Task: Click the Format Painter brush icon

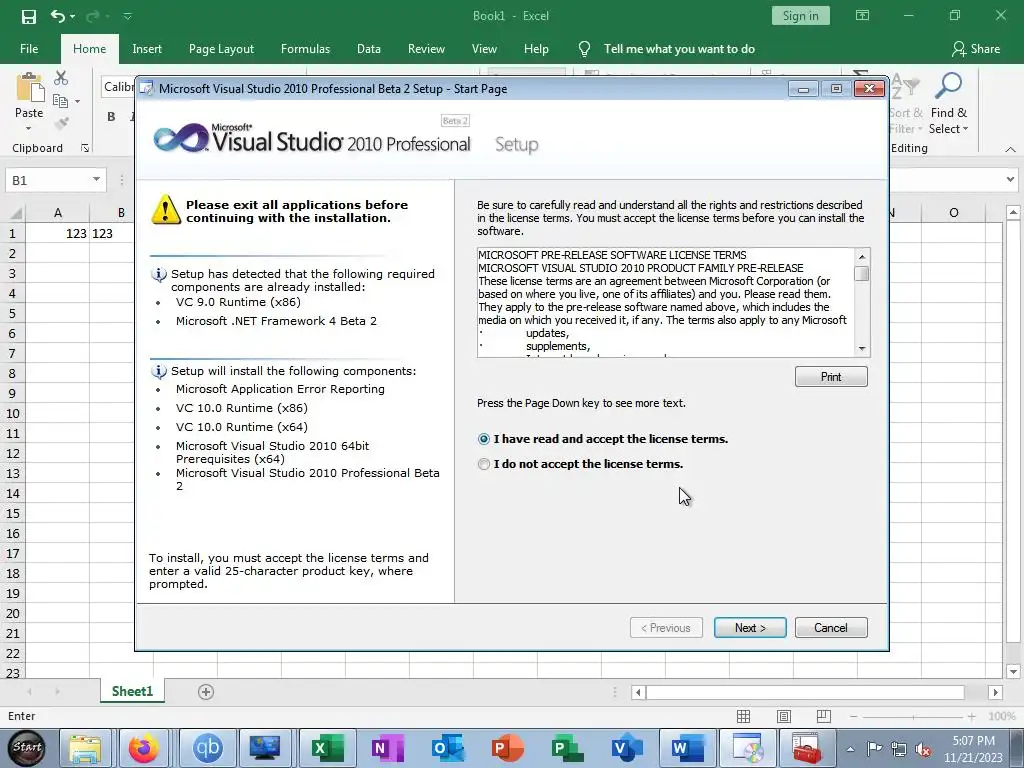Action: (x=61, y=123)
